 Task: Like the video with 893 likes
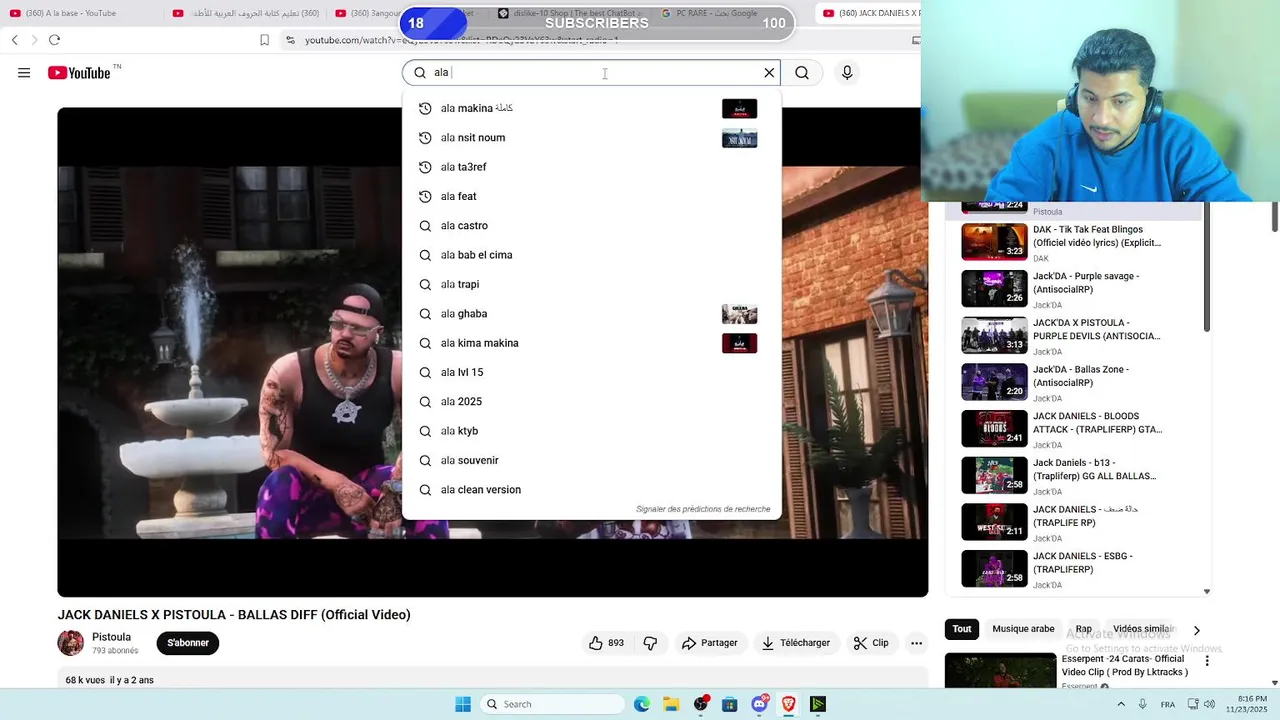tap(606, 643)
